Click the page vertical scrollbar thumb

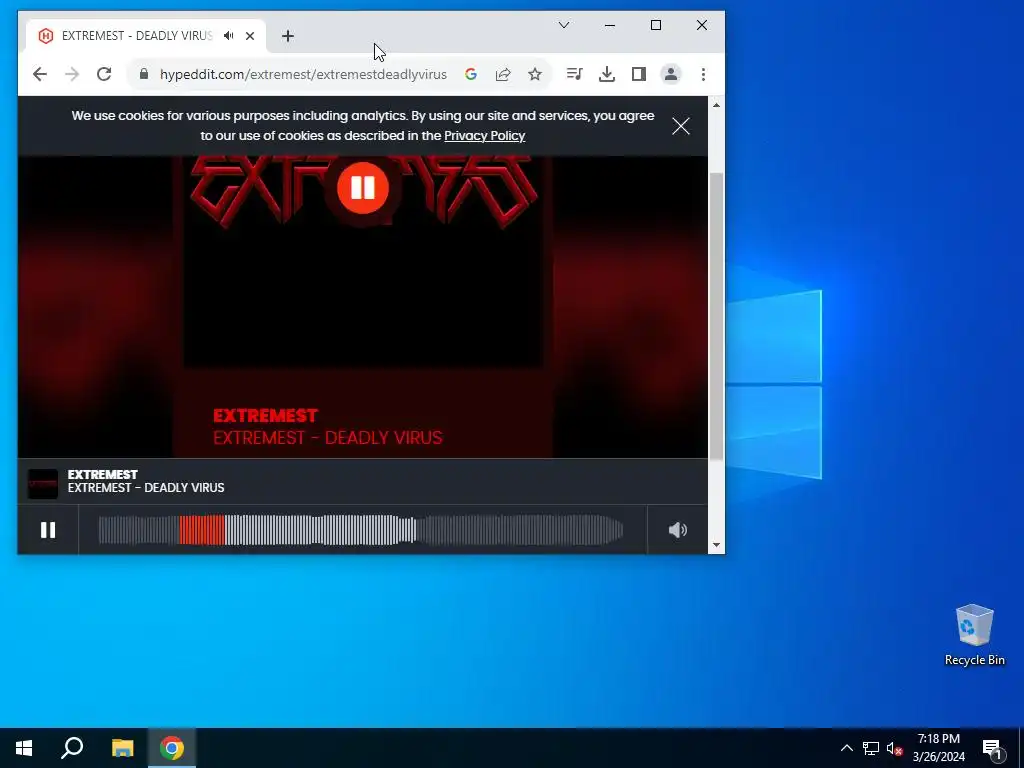pos(716,317)
